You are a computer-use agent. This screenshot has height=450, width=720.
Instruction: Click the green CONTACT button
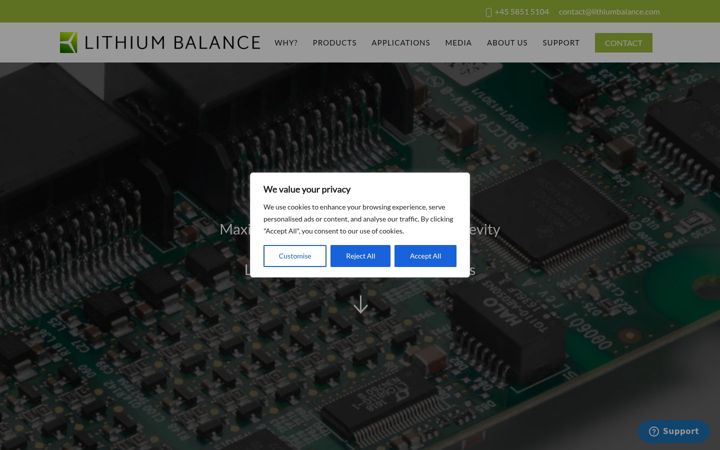click(x=623, y=43)
